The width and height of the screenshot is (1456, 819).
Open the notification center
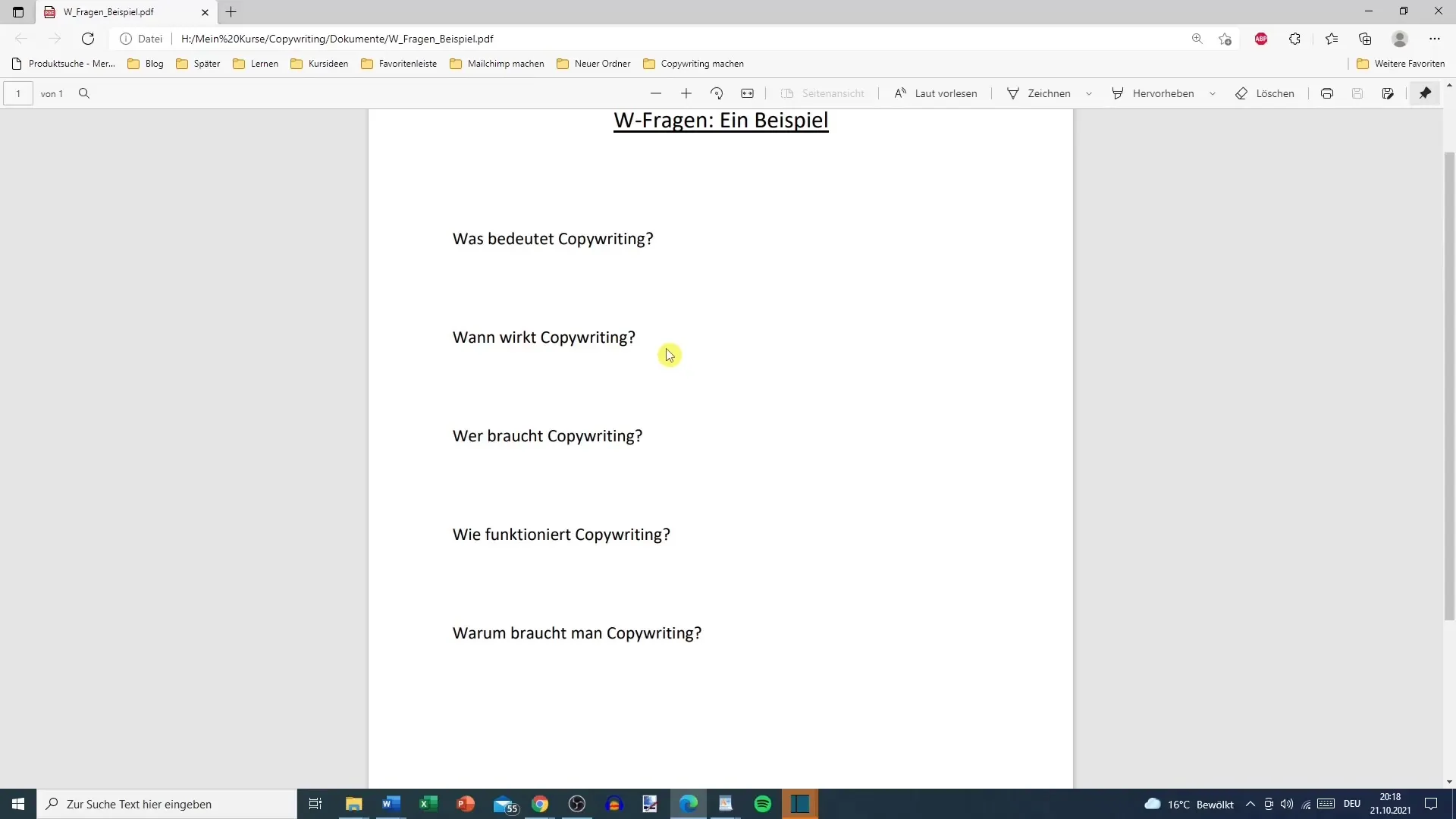click(x=1431, y=804)
